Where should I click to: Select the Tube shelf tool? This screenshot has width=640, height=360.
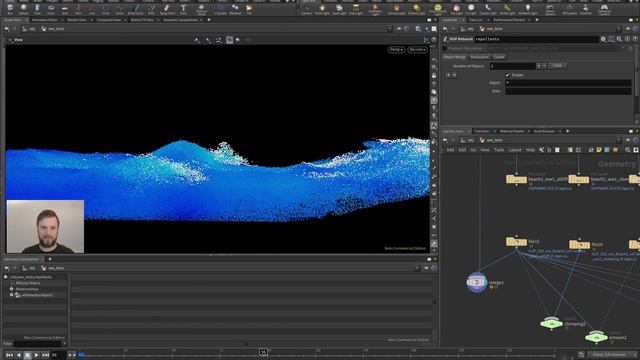click(x=37, y=9)
